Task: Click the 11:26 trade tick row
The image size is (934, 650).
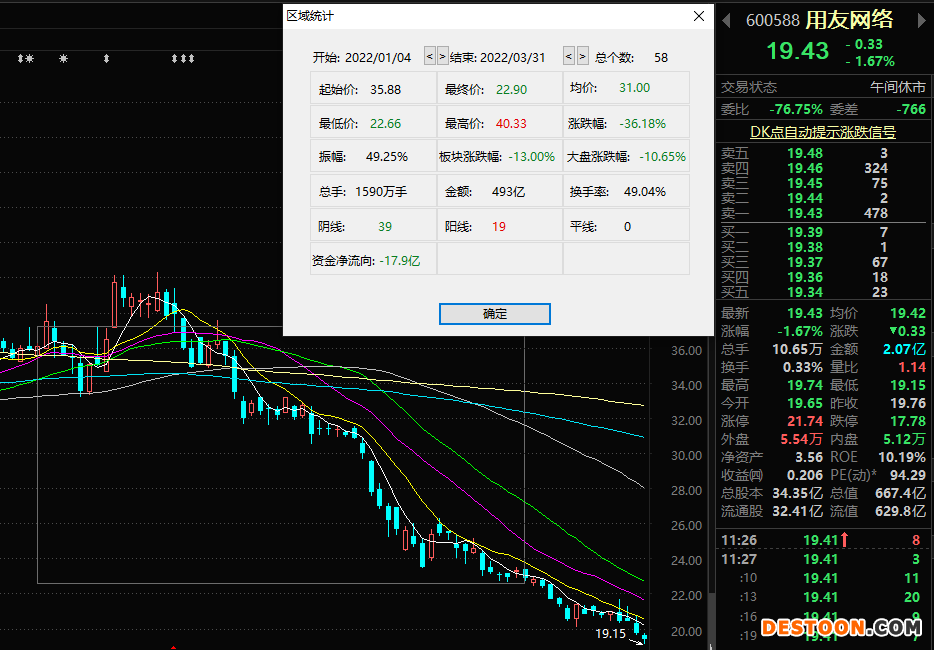Action: (823, 540)
